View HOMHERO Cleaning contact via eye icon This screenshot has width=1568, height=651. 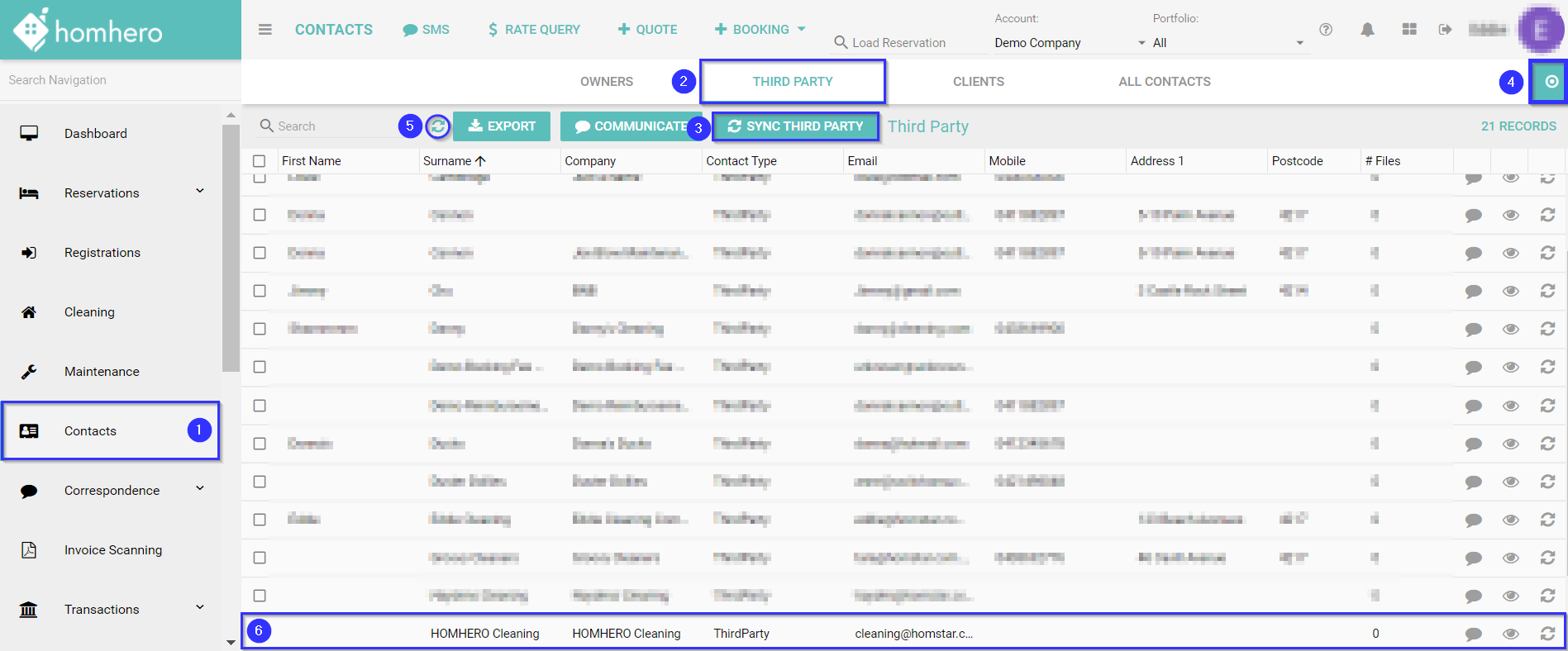pyautogui.click(x=1510, y=634)
